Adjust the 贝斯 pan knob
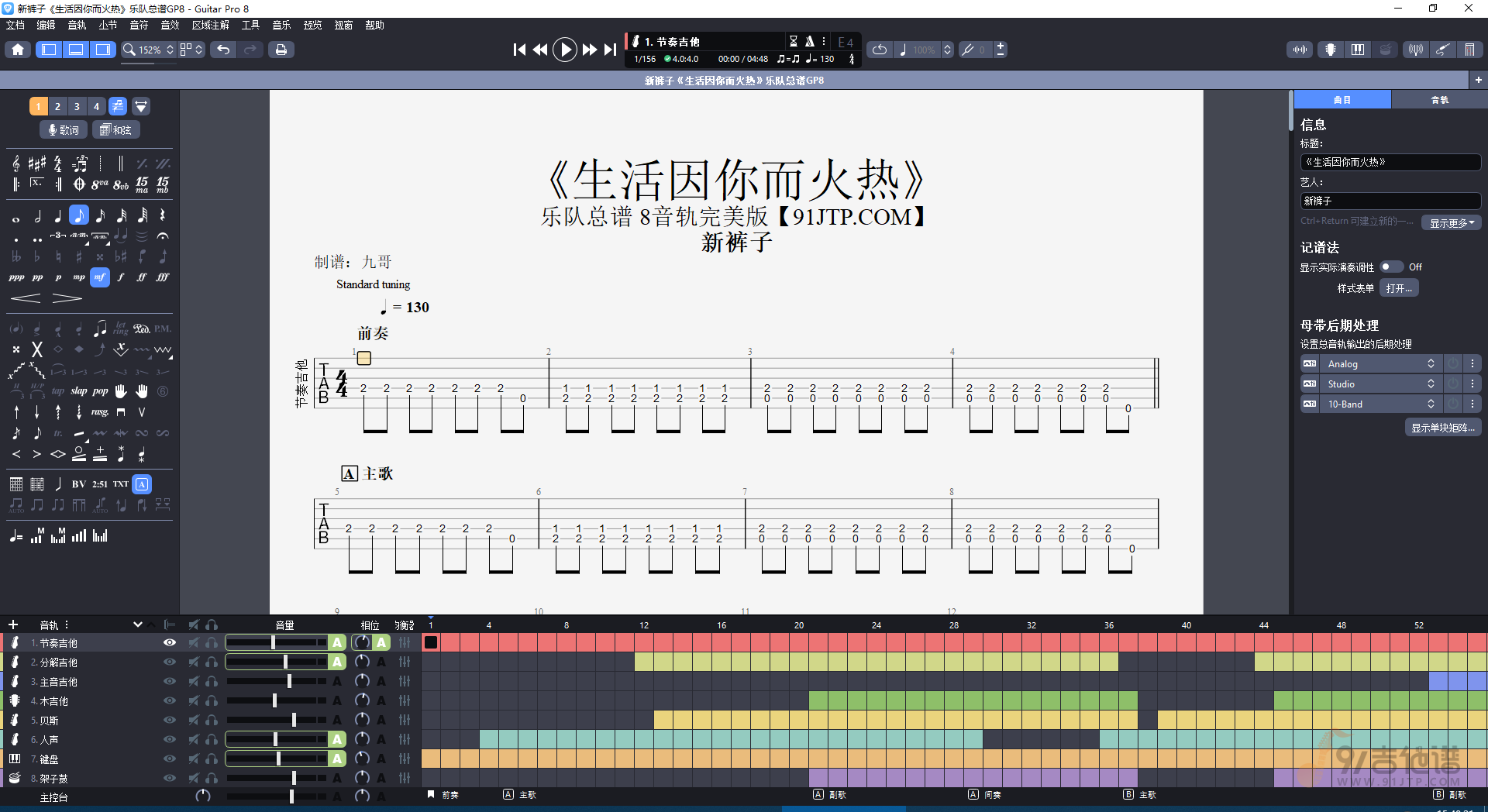 click(x=362, y=720)
